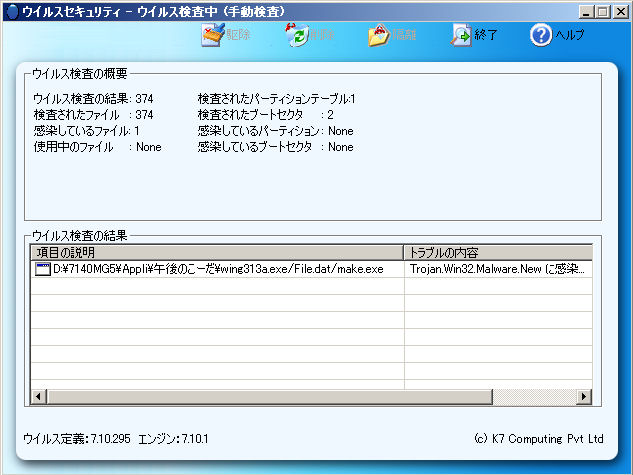Screen dimensions: 633x475
Task: Minimize the ウイルスセキュリティ window
Action: pyautogui.click(x=583, y=11)
